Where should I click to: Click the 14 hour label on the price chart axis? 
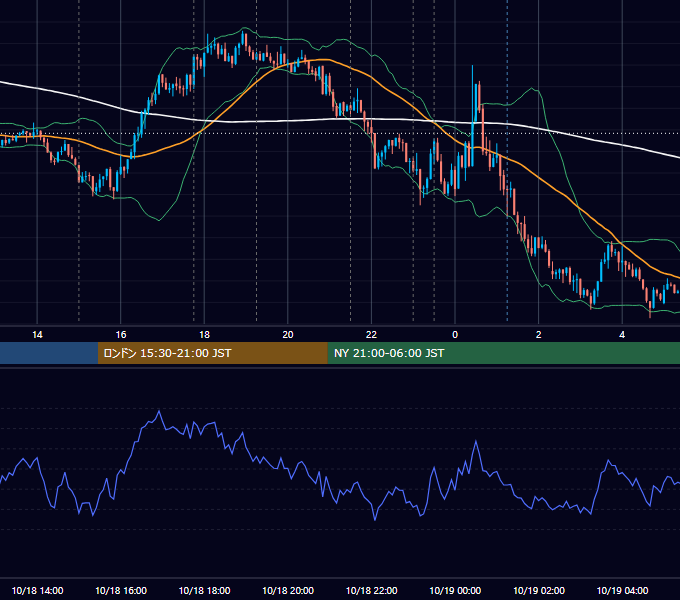coord(37,335)
